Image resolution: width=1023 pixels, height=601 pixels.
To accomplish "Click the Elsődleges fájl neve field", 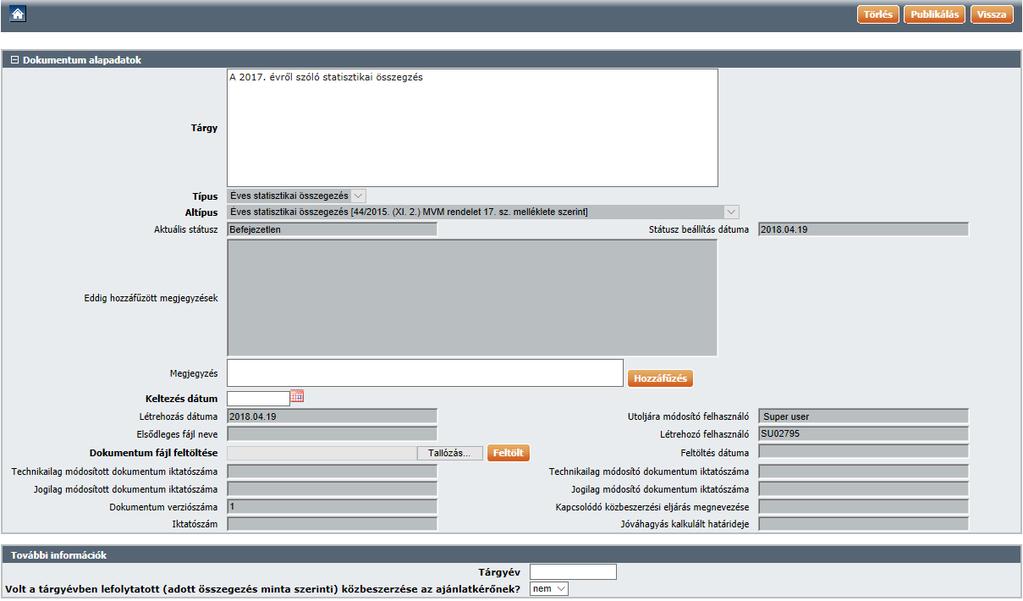I will coord(332,434).
